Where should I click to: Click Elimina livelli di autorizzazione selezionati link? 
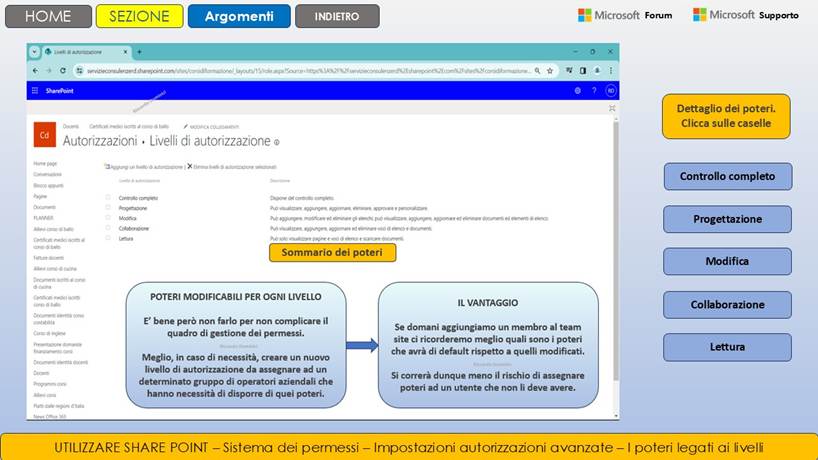(232, 167)
